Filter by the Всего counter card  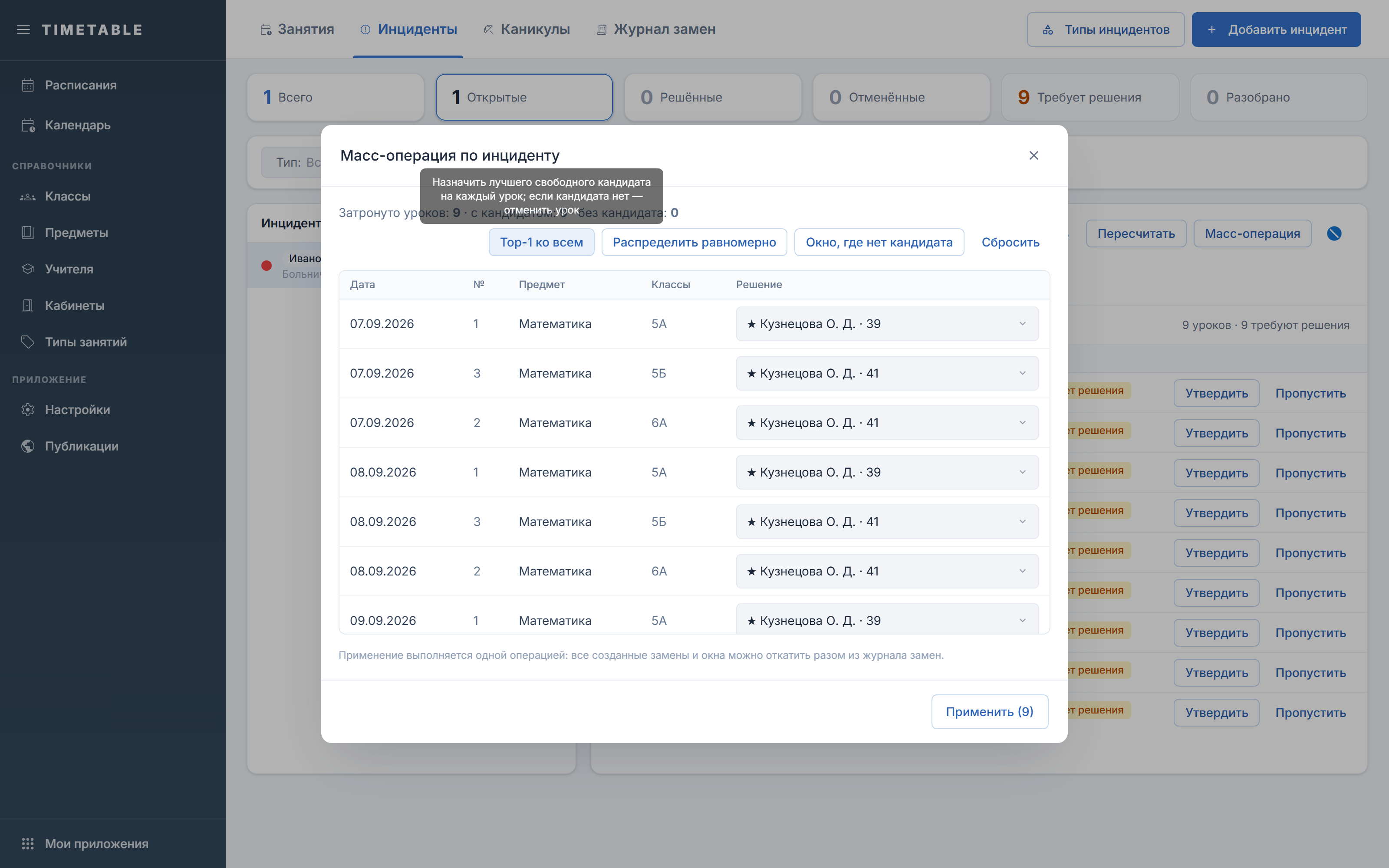tap(335, 97)
